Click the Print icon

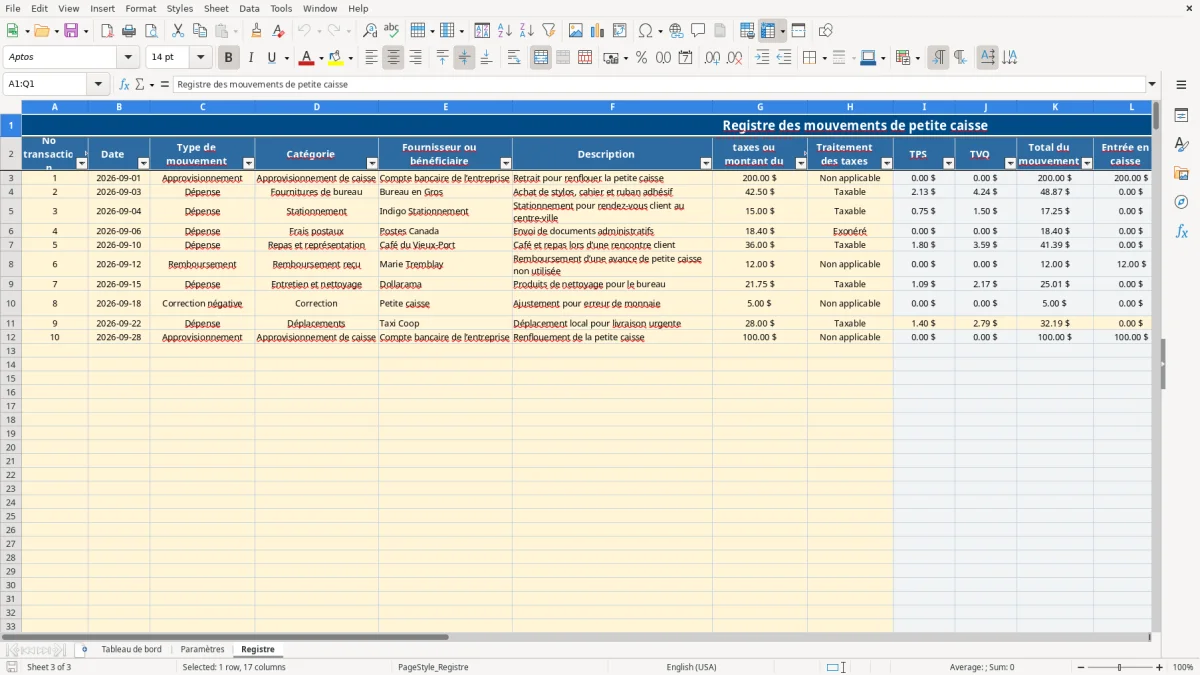(129, 31)
